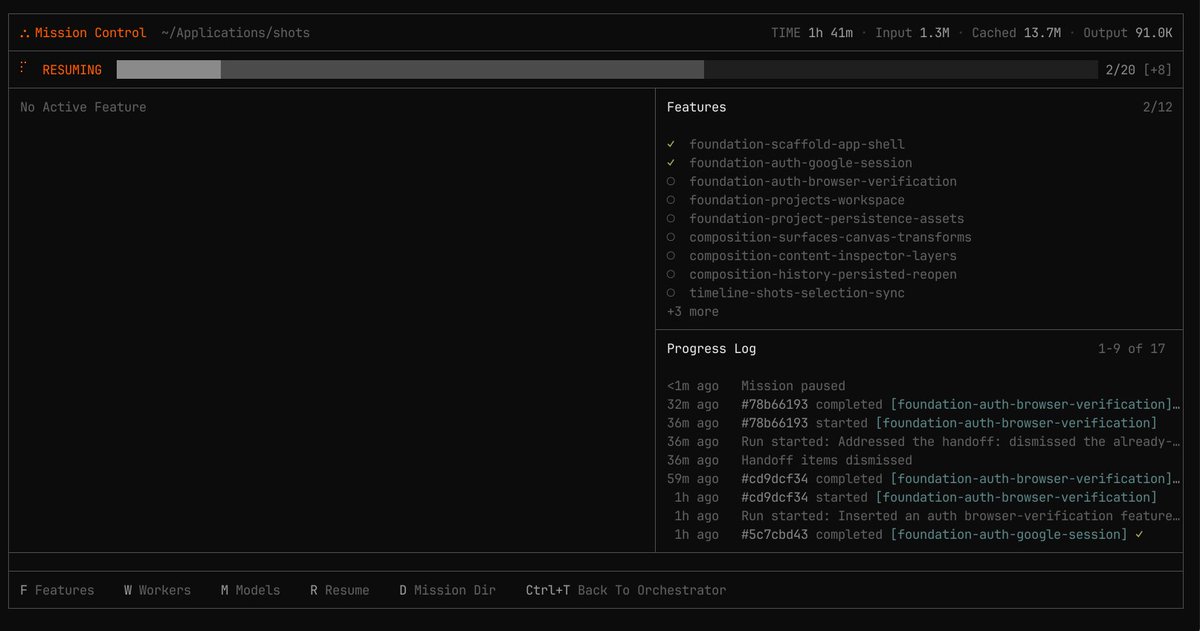Click the 32m ago timestamp
The image size is (1200, 631).
pyautogui.click(x=693, y=405)
